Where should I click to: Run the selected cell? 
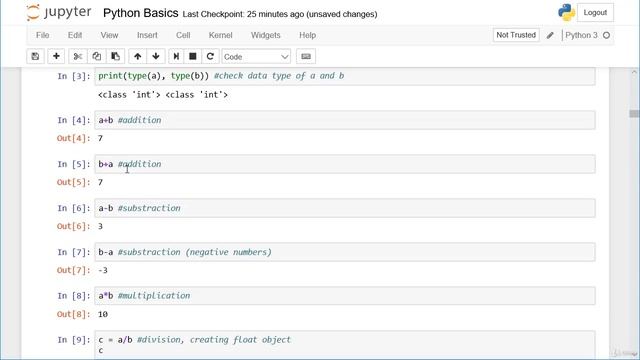(x=176, y=56)
